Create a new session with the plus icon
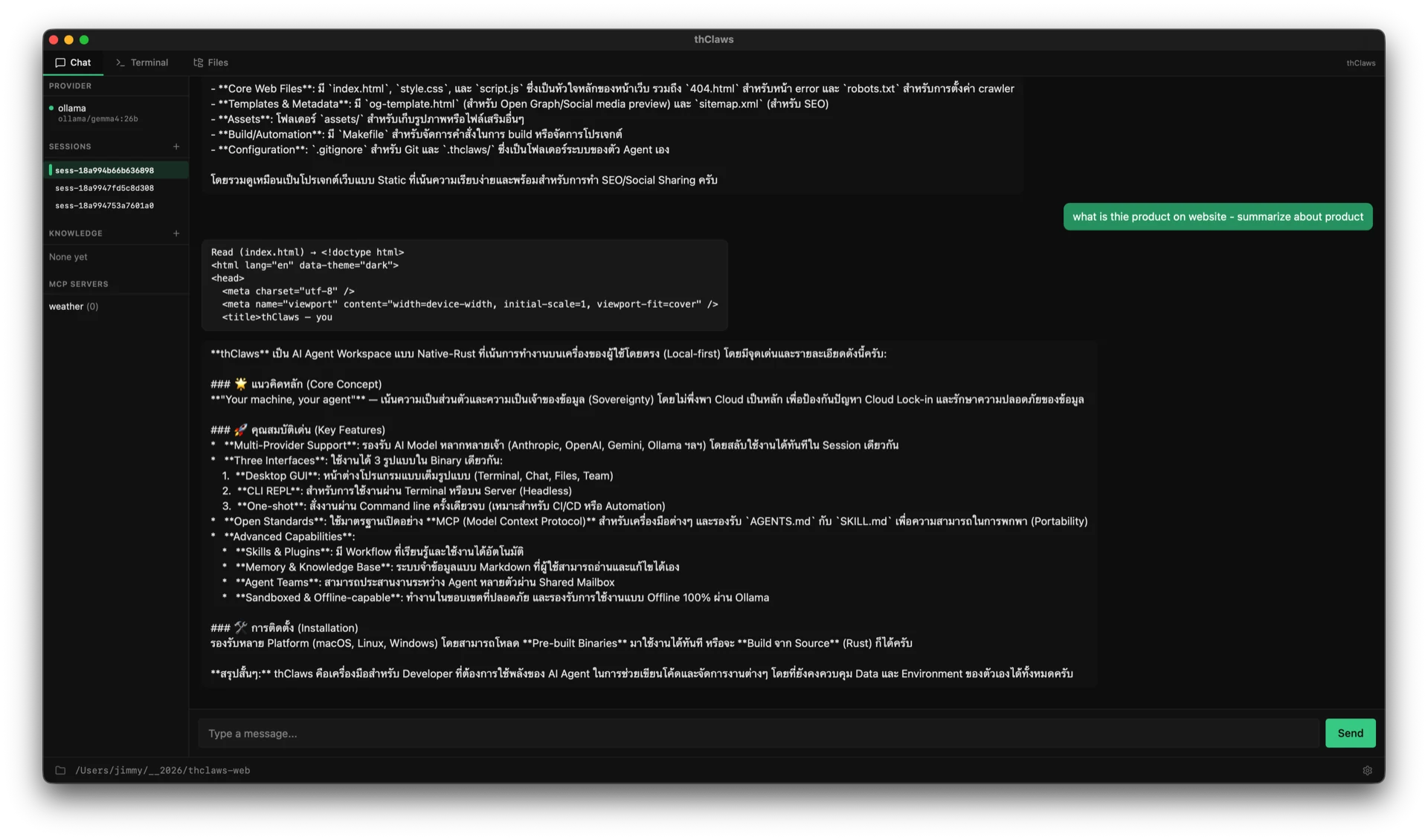This screenshot has height=840, width=1428. coord(176,146)
